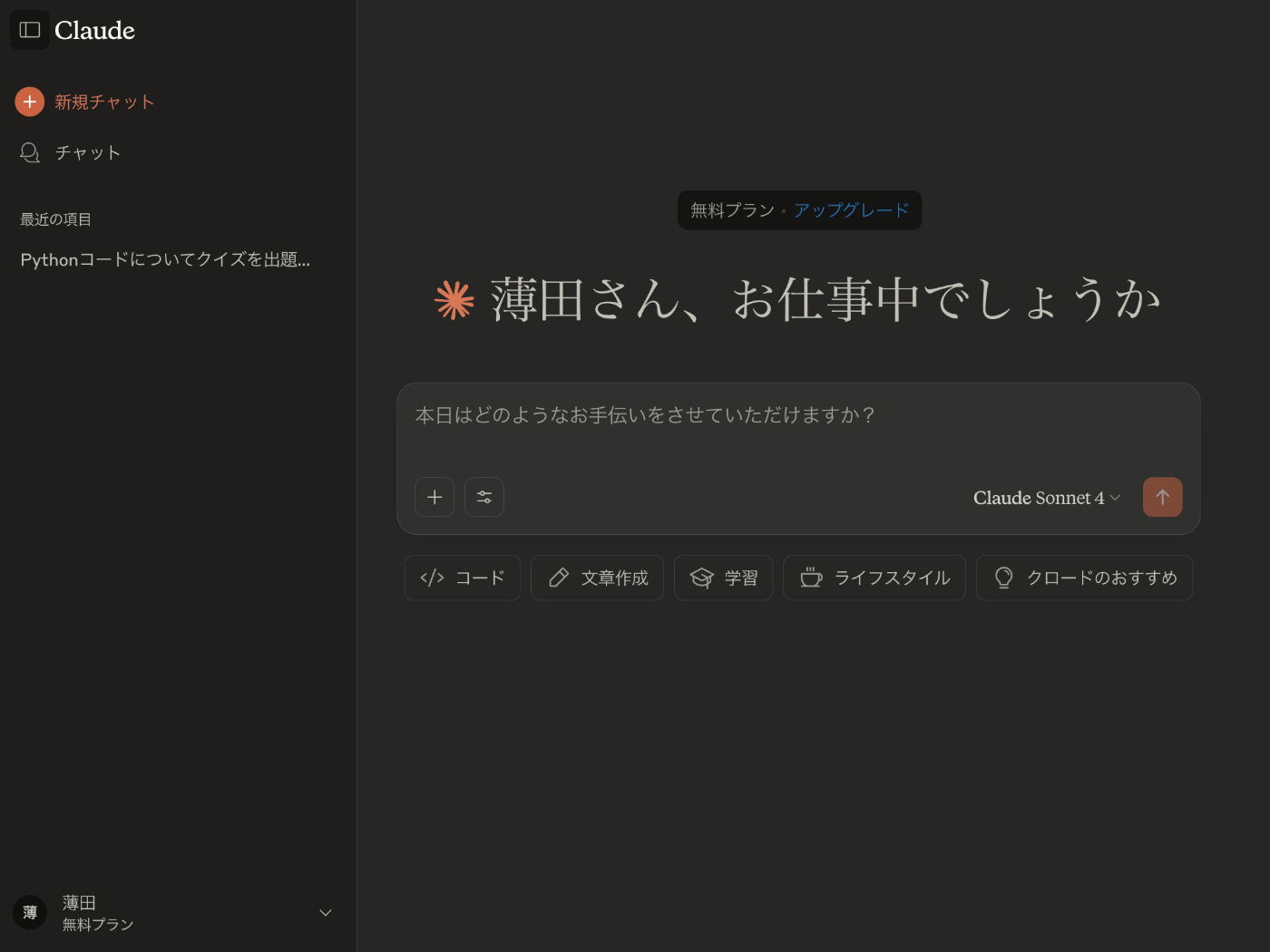Click the アップグレード link

tap(851, 210)
